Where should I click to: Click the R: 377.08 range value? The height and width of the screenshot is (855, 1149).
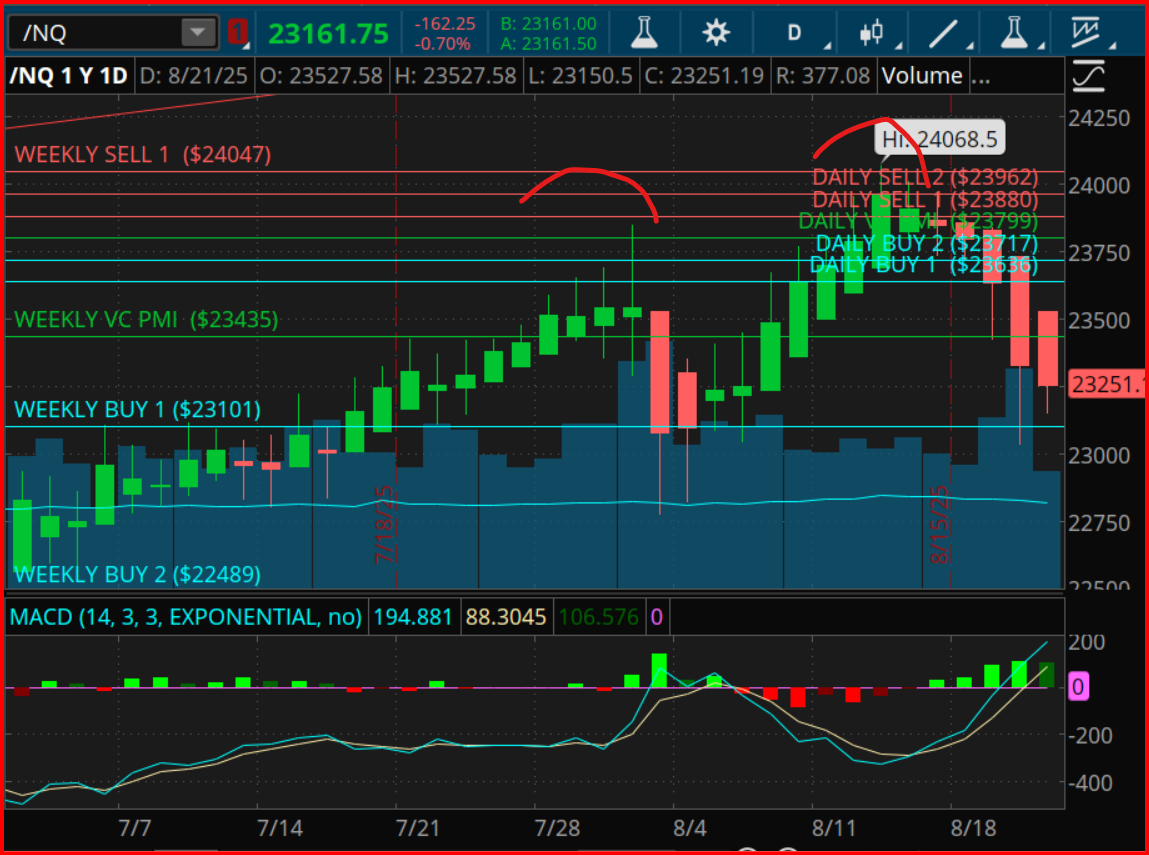823,75
